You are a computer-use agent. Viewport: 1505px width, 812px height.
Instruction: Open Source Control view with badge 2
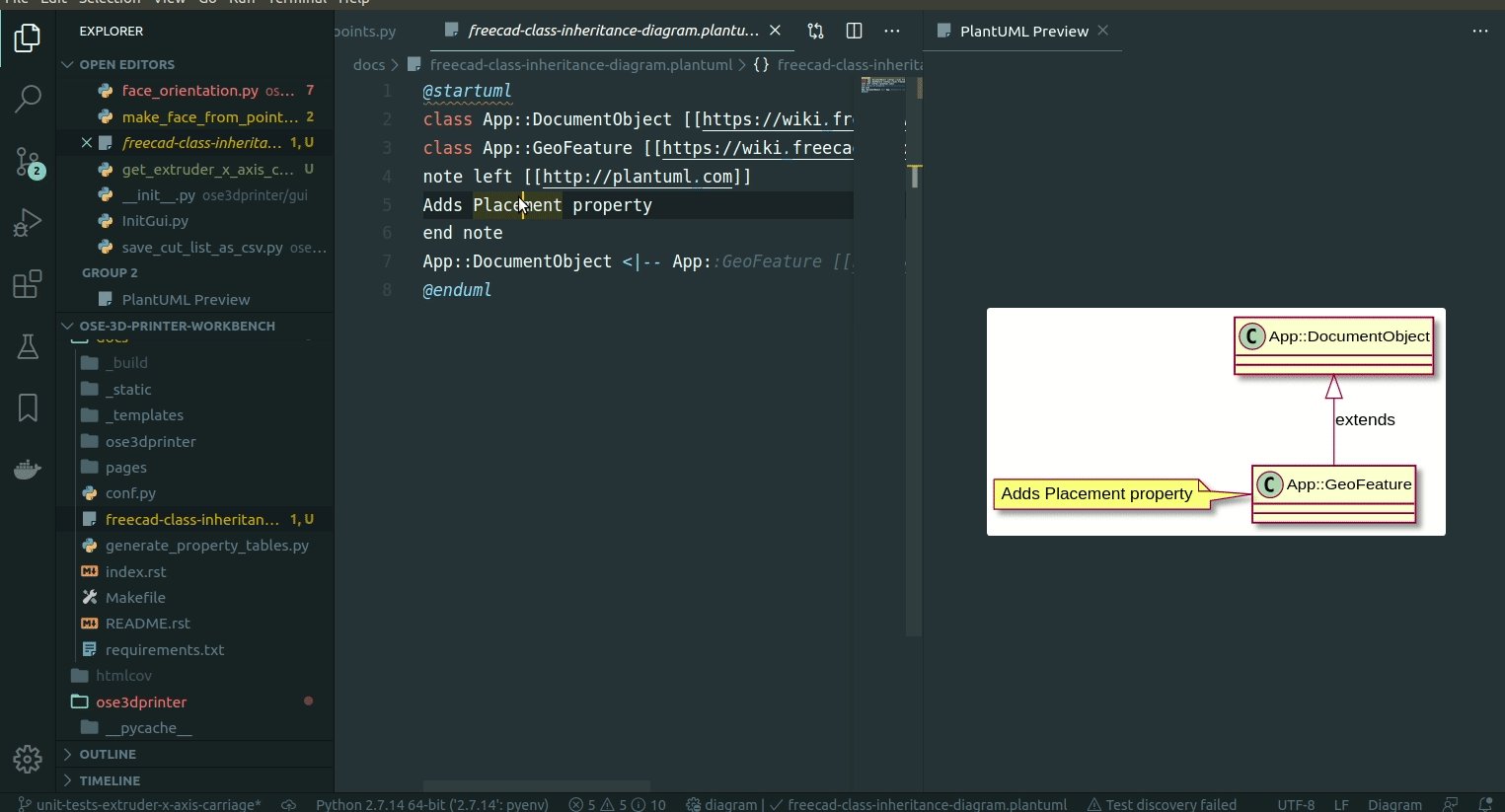(x=28, y=162)
